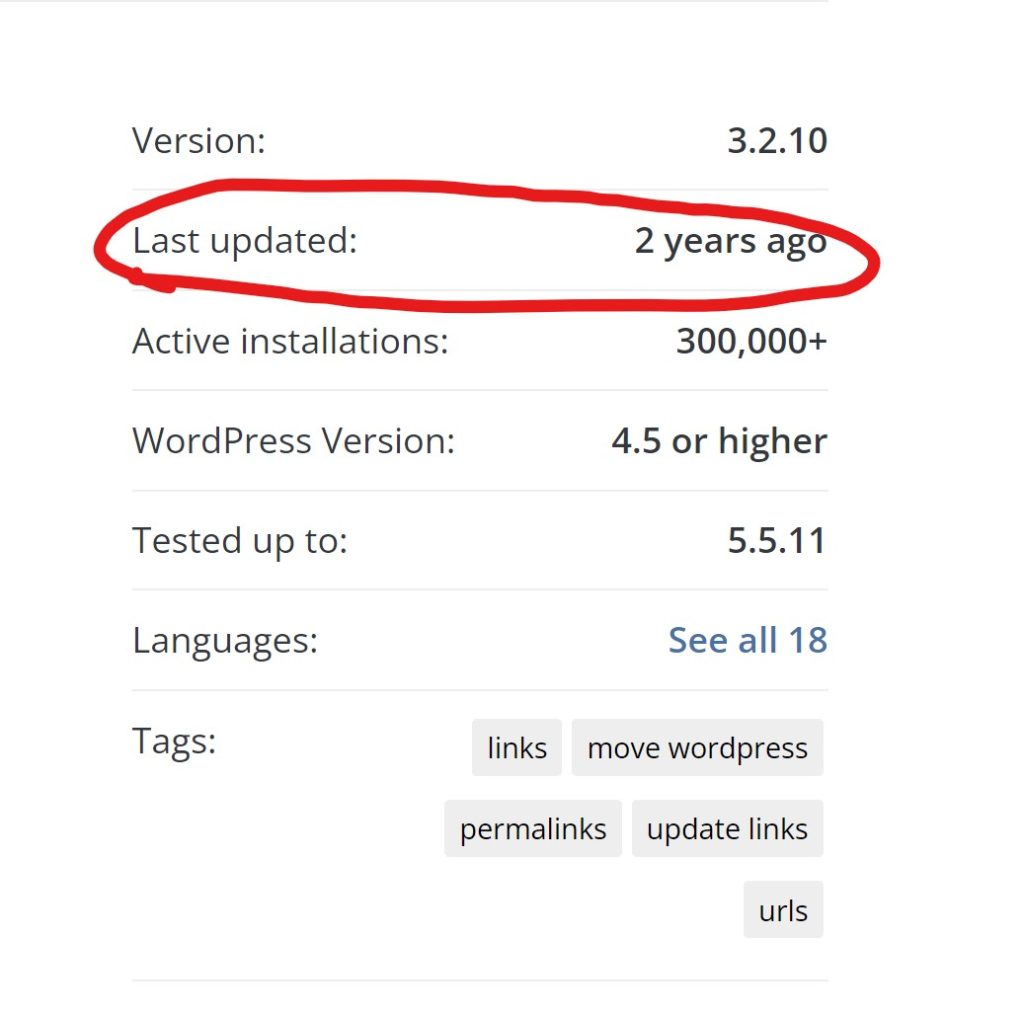Open the See all 18 languages link
Viewport: 1024px width, 1017px height.
tap(748, 640)
